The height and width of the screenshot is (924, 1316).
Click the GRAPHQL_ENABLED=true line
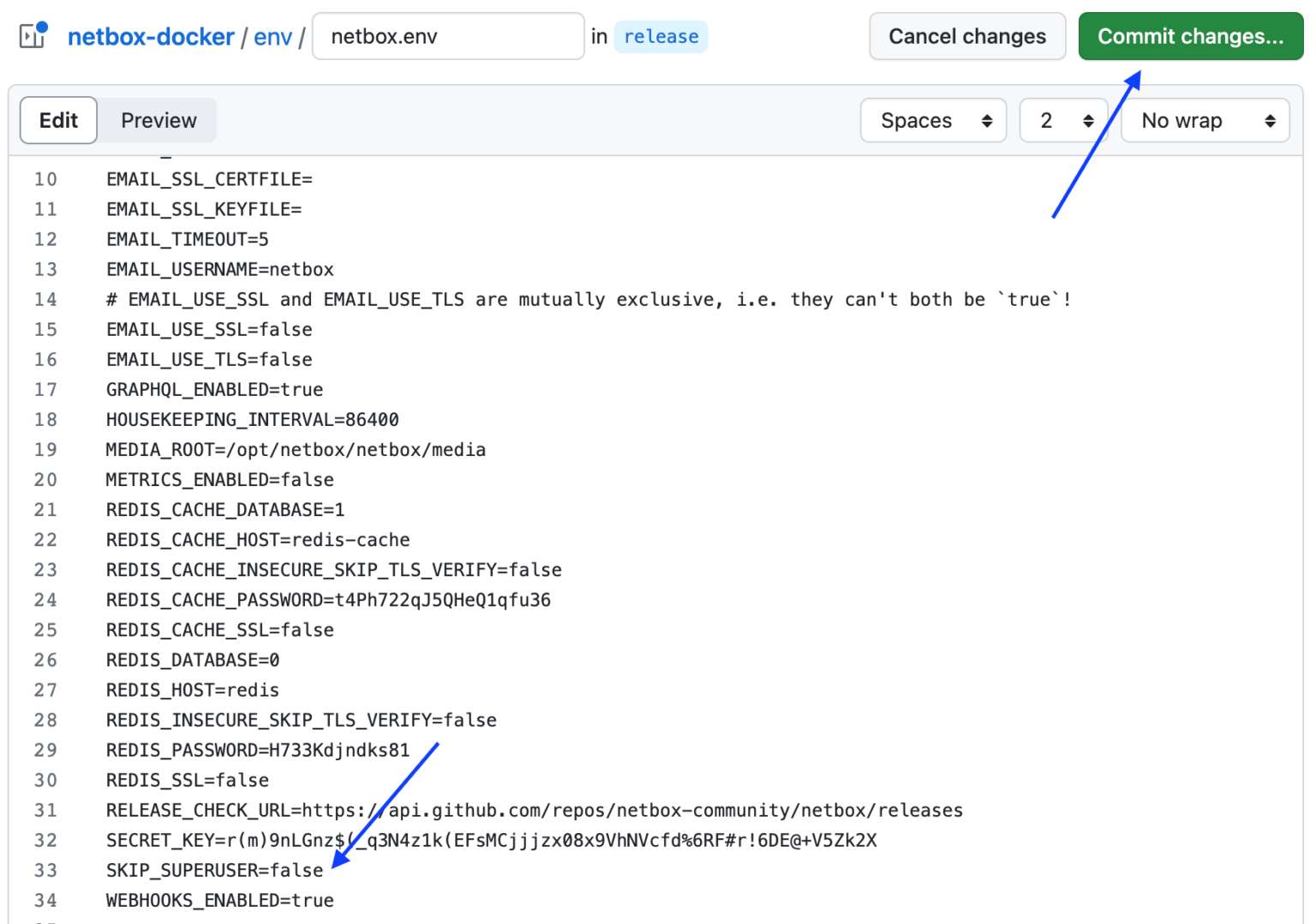[x=214, y=389]
